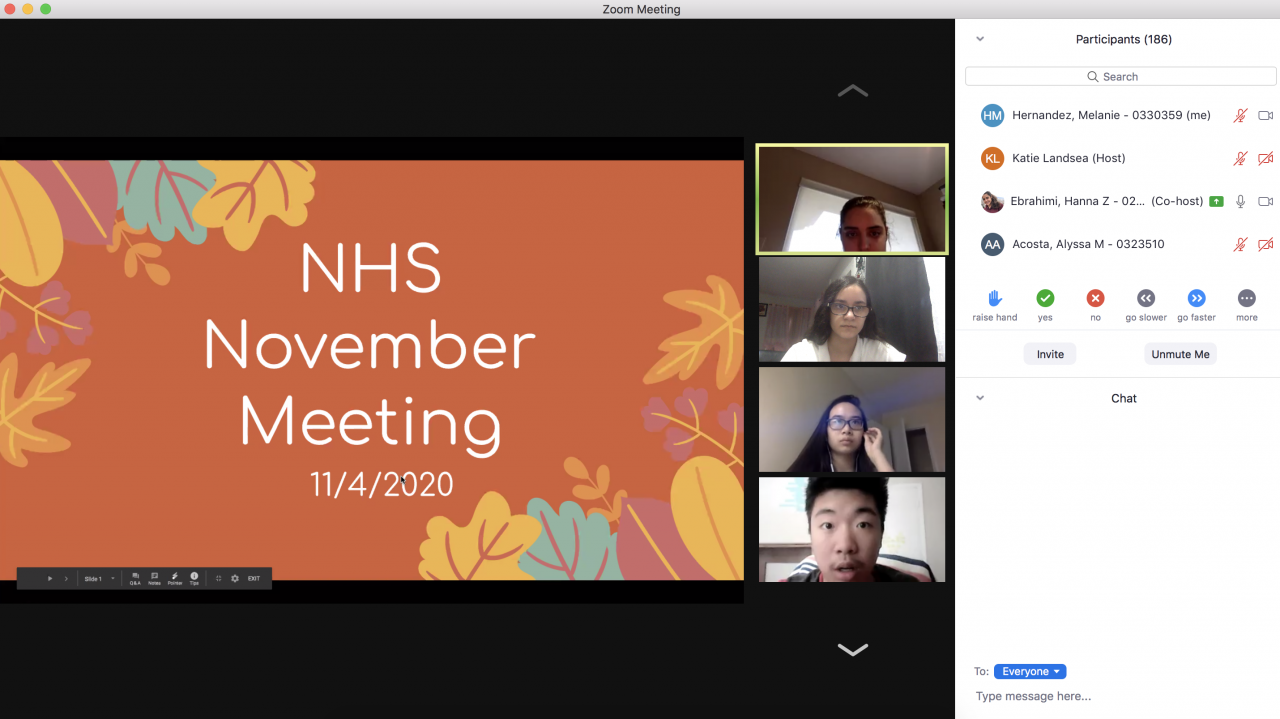Click Hanna Ebrahimi's profile photo
Screen dimensions: 1280x719
[992, 201]
